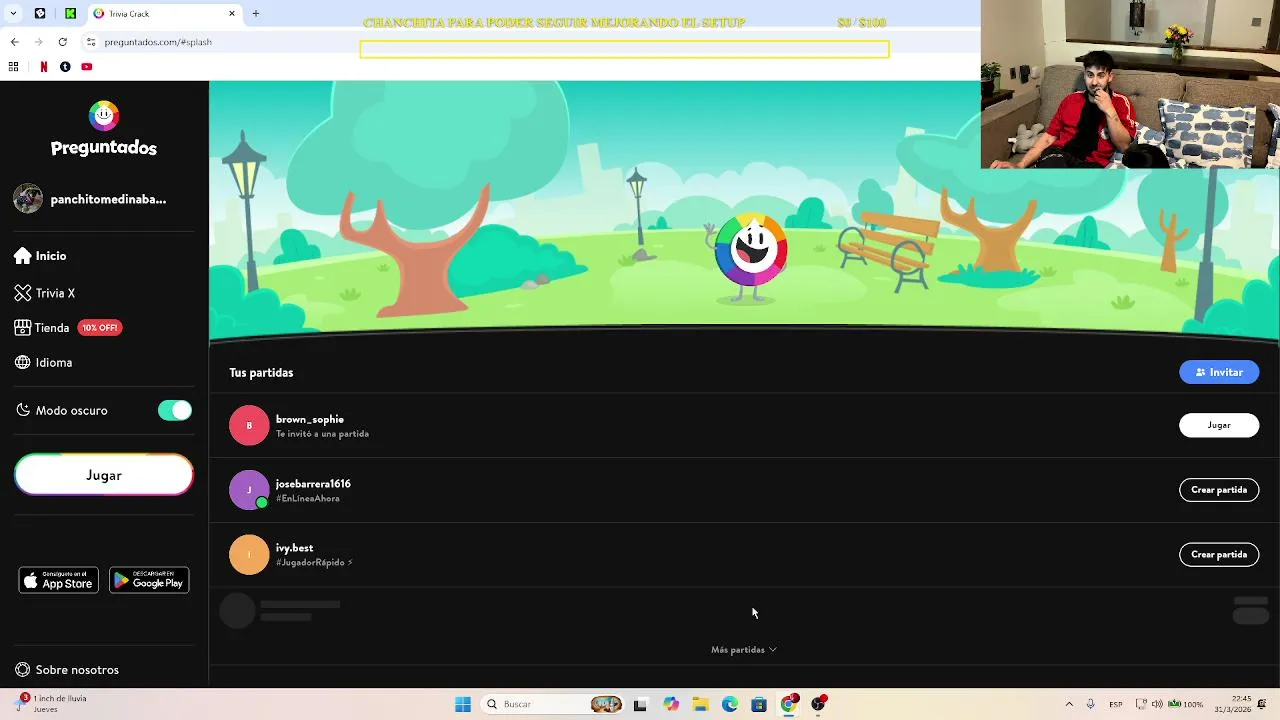Click the Invitar button
This screenshot has height=720, width=1280.
coord(1219,372)
